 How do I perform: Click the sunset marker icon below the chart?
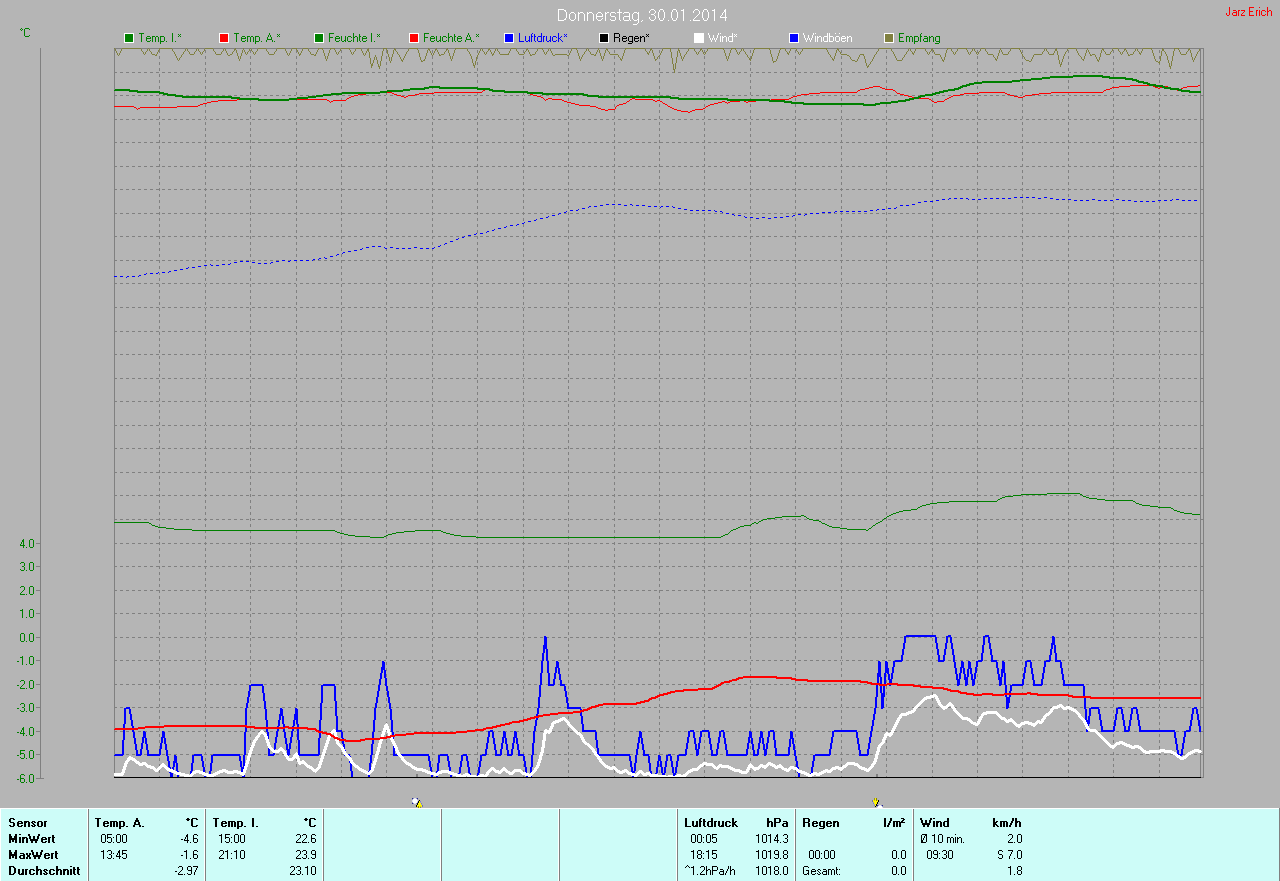pyautogui.click(x=877, y=802)
